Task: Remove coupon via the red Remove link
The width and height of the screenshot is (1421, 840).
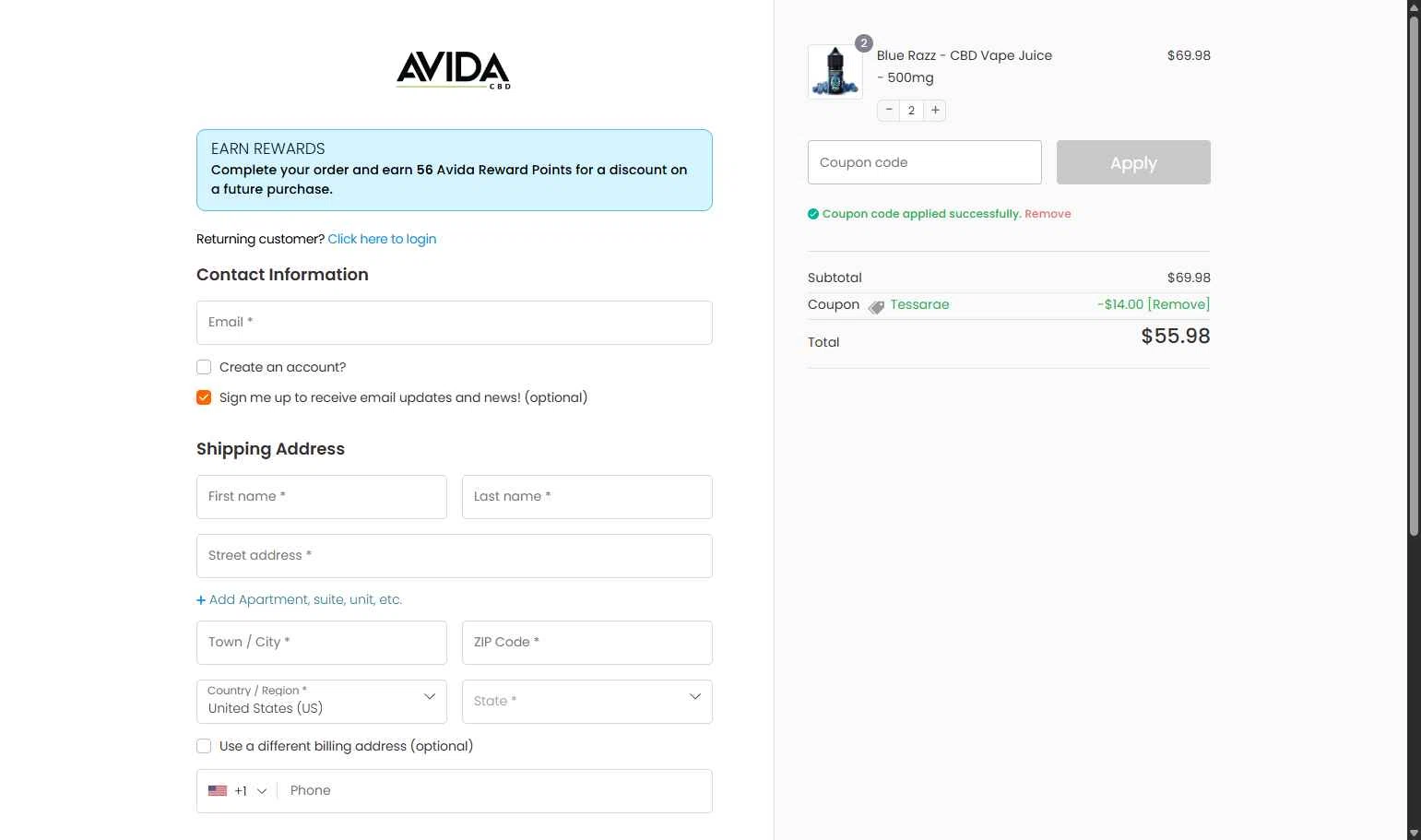Action: click(x=1048, y=214)
